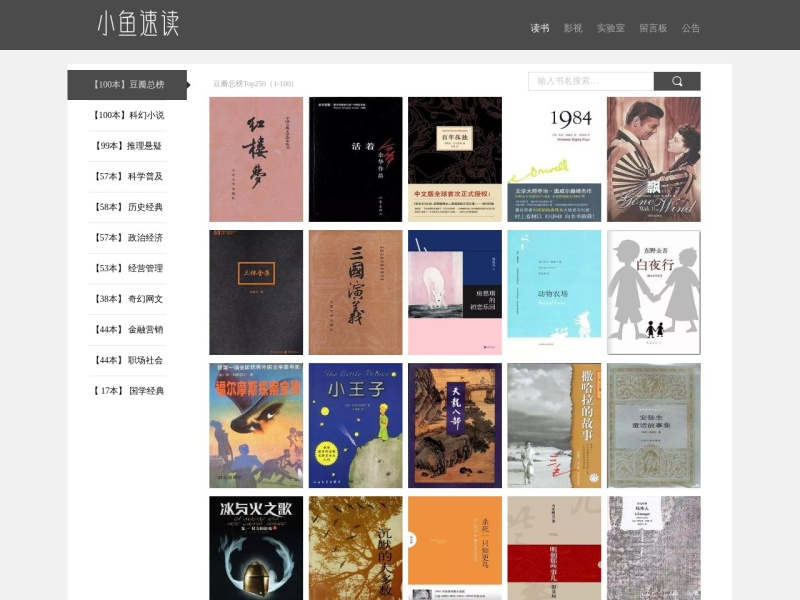Open the 三国演义 book cover
The width and height of the screenshot is (800, 600).
(356, 292)
